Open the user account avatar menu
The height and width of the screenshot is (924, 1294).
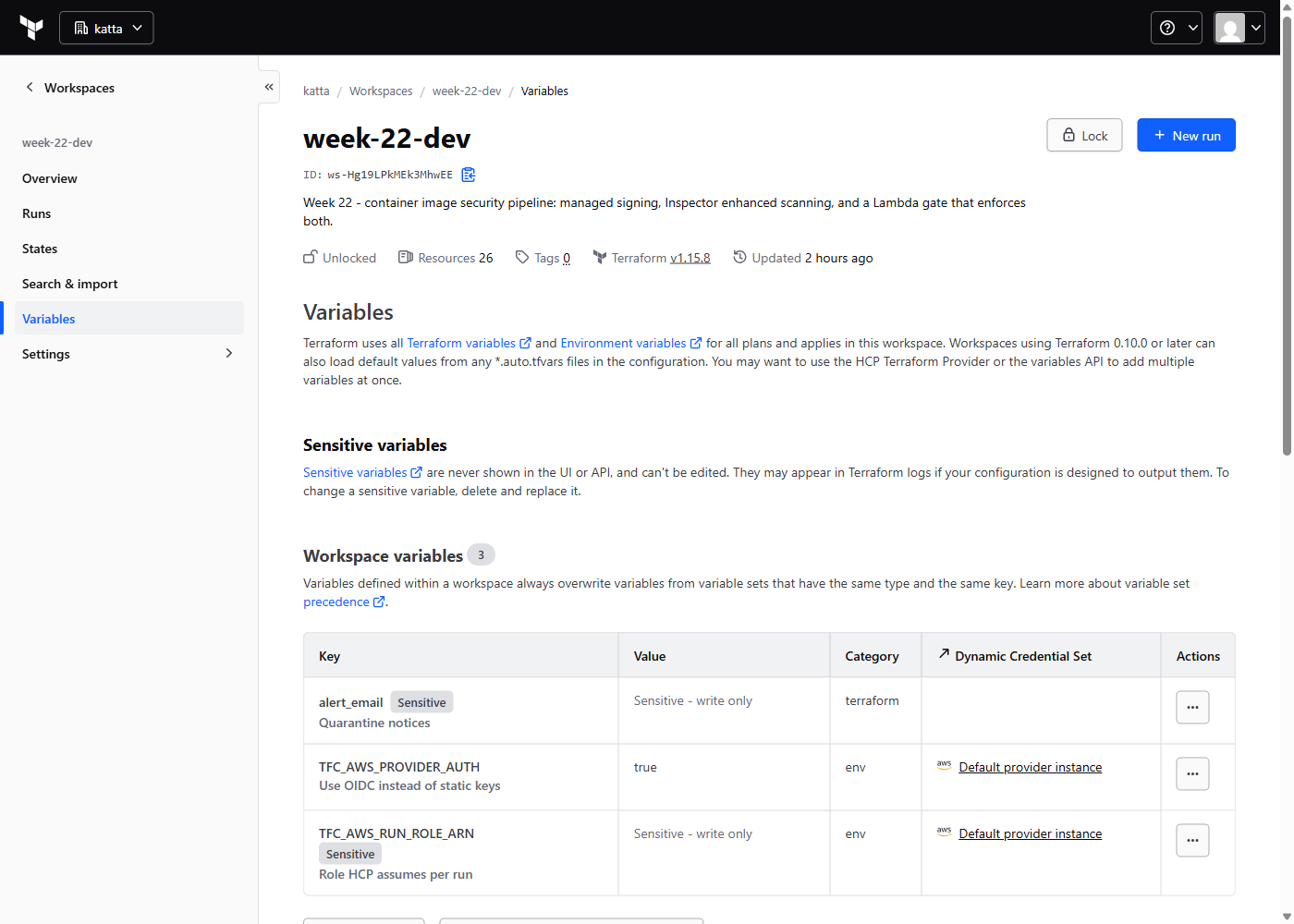point(1239,28)
